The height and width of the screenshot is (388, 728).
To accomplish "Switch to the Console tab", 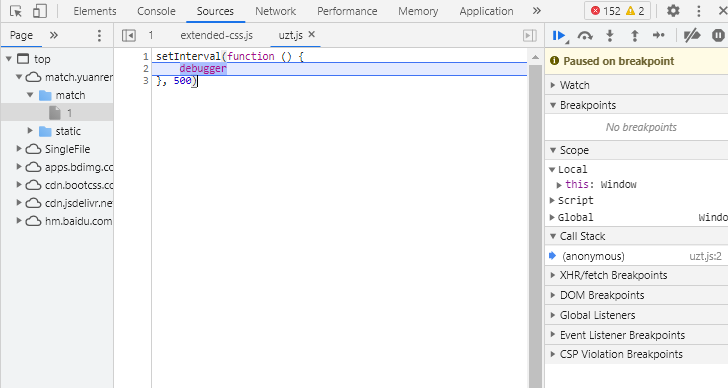I will tap(156, 11).
